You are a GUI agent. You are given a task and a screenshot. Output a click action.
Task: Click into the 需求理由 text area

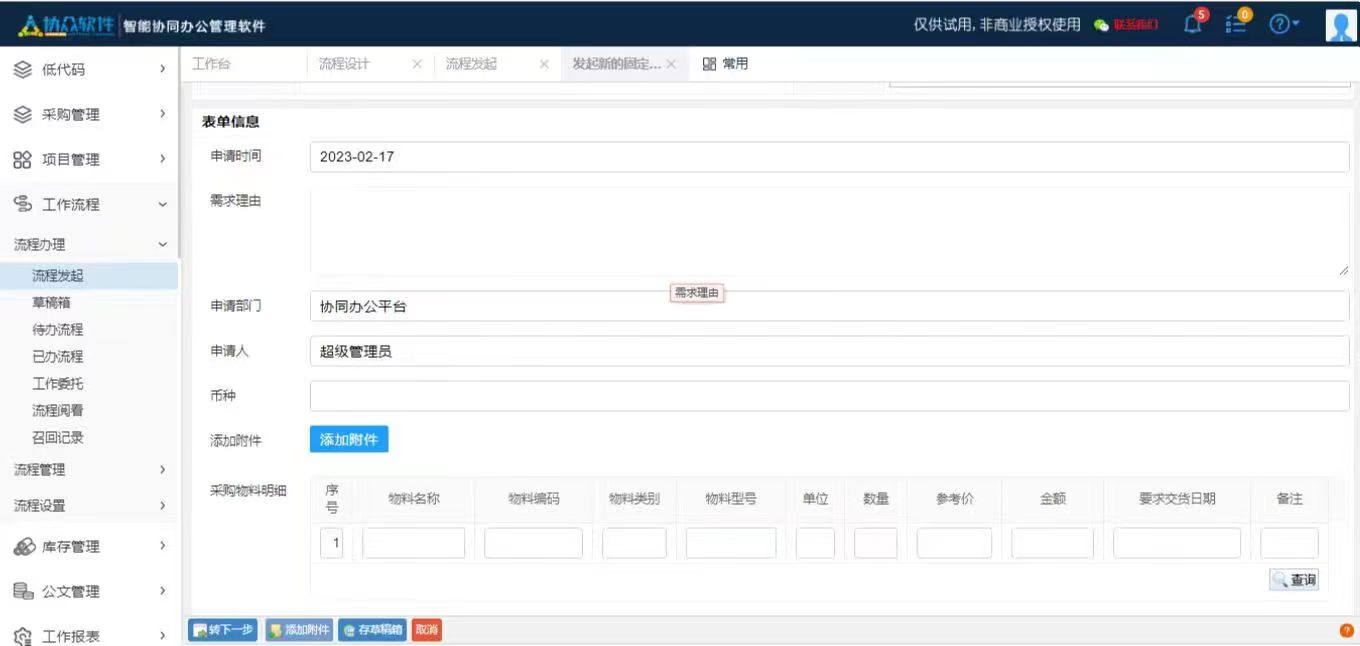click(x=828, y=231)
